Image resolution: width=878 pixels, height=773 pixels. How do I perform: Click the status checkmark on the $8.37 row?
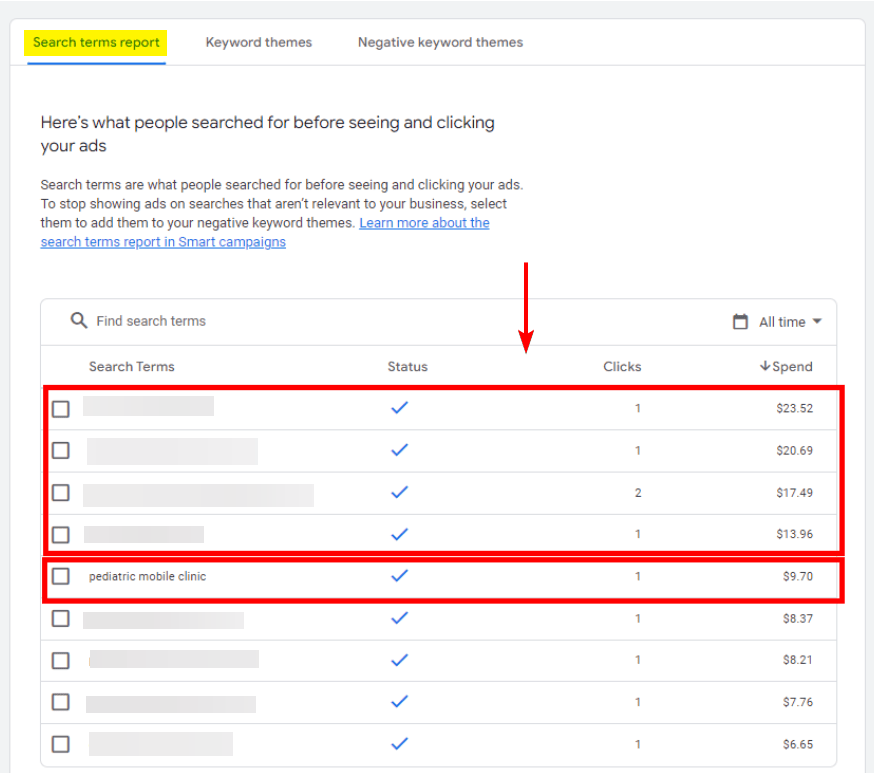point(399,618)
